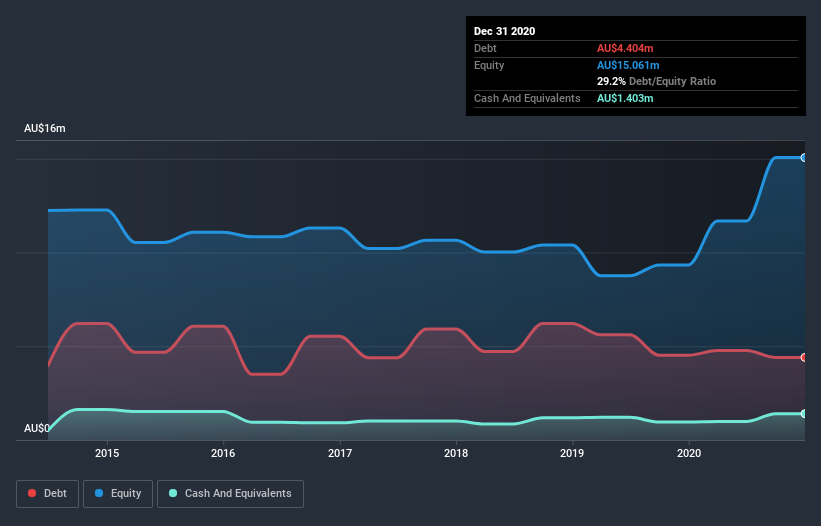Screen dimensions: 821x526
Task: Toggle Cash And Equivalents legend button
Action: tap(230, 494)
